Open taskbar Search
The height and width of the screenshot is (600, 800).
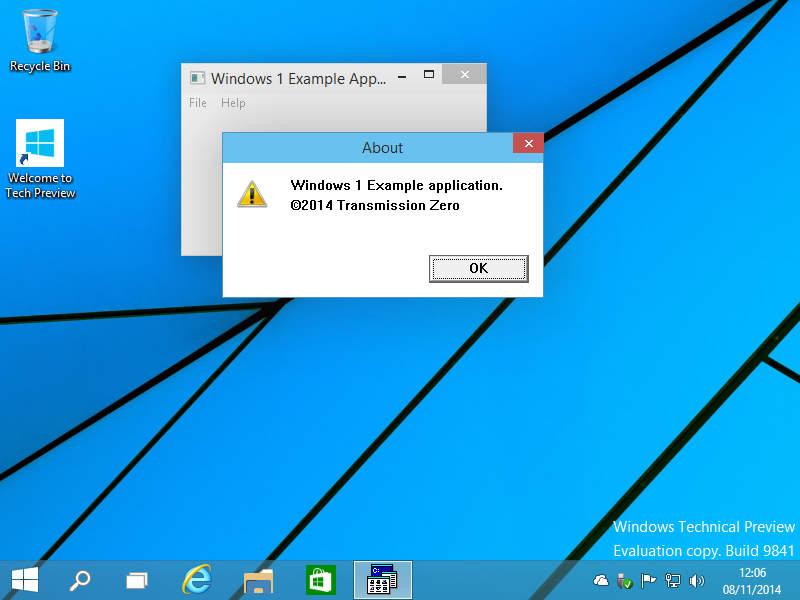pos(80,580)
